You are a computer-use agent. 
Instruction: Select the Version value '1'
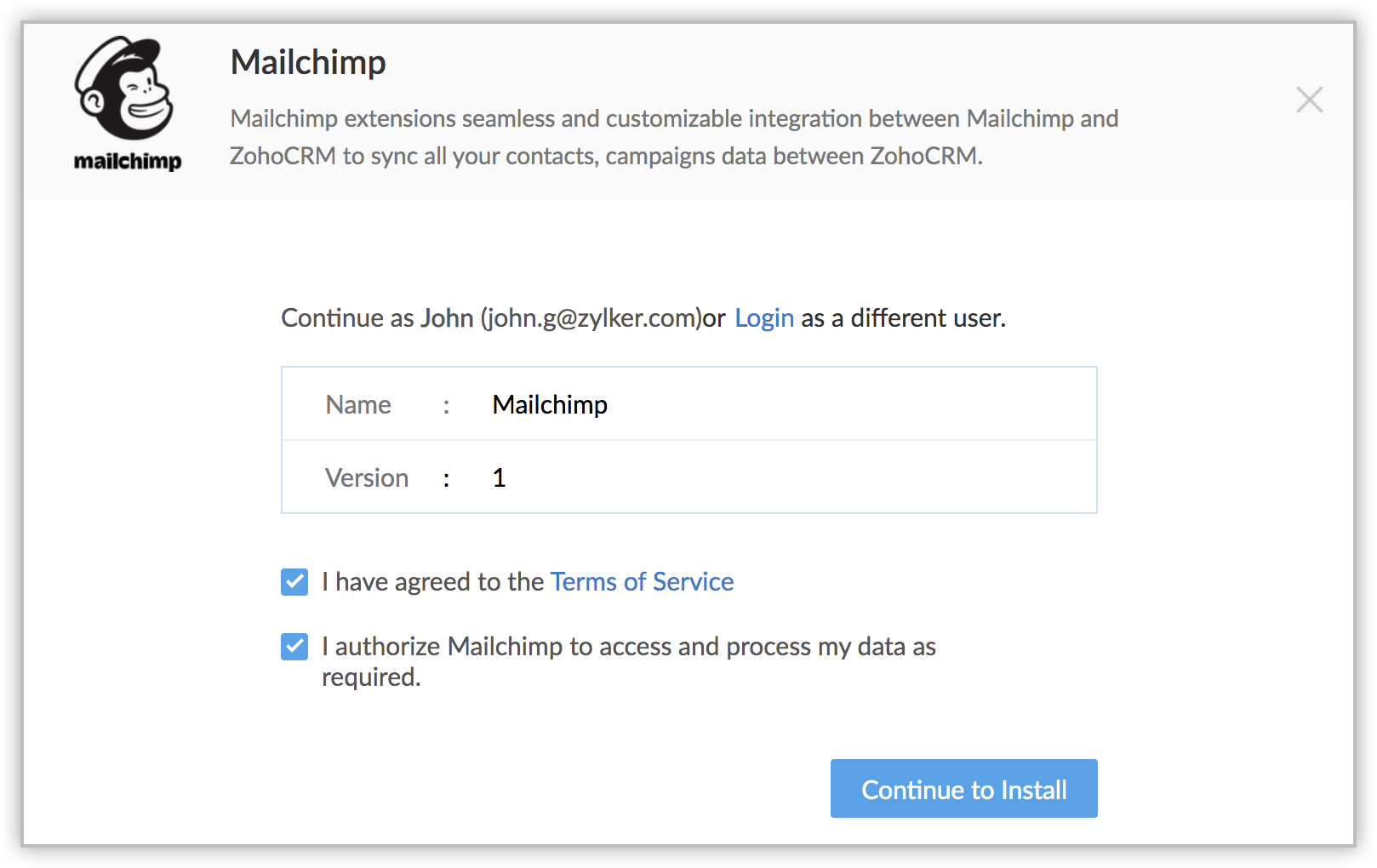point(500,477)
